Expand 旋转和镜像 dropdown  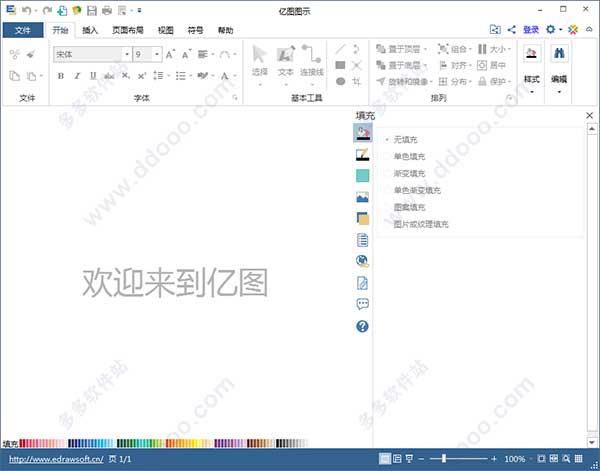[x=431, y=81]
